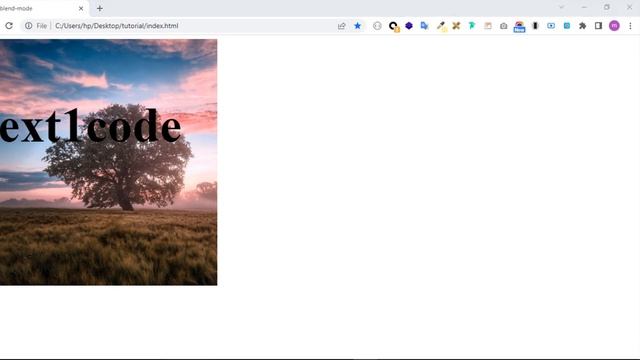Close the blend-mode tab

pyautogui.click(x=81, y=8)
